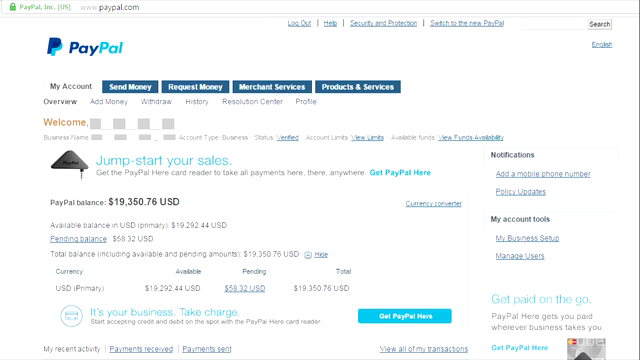The width and height of the screenshot is (640, 360).
Task: Select the Add Money submenu item
Action: [109, 102]
